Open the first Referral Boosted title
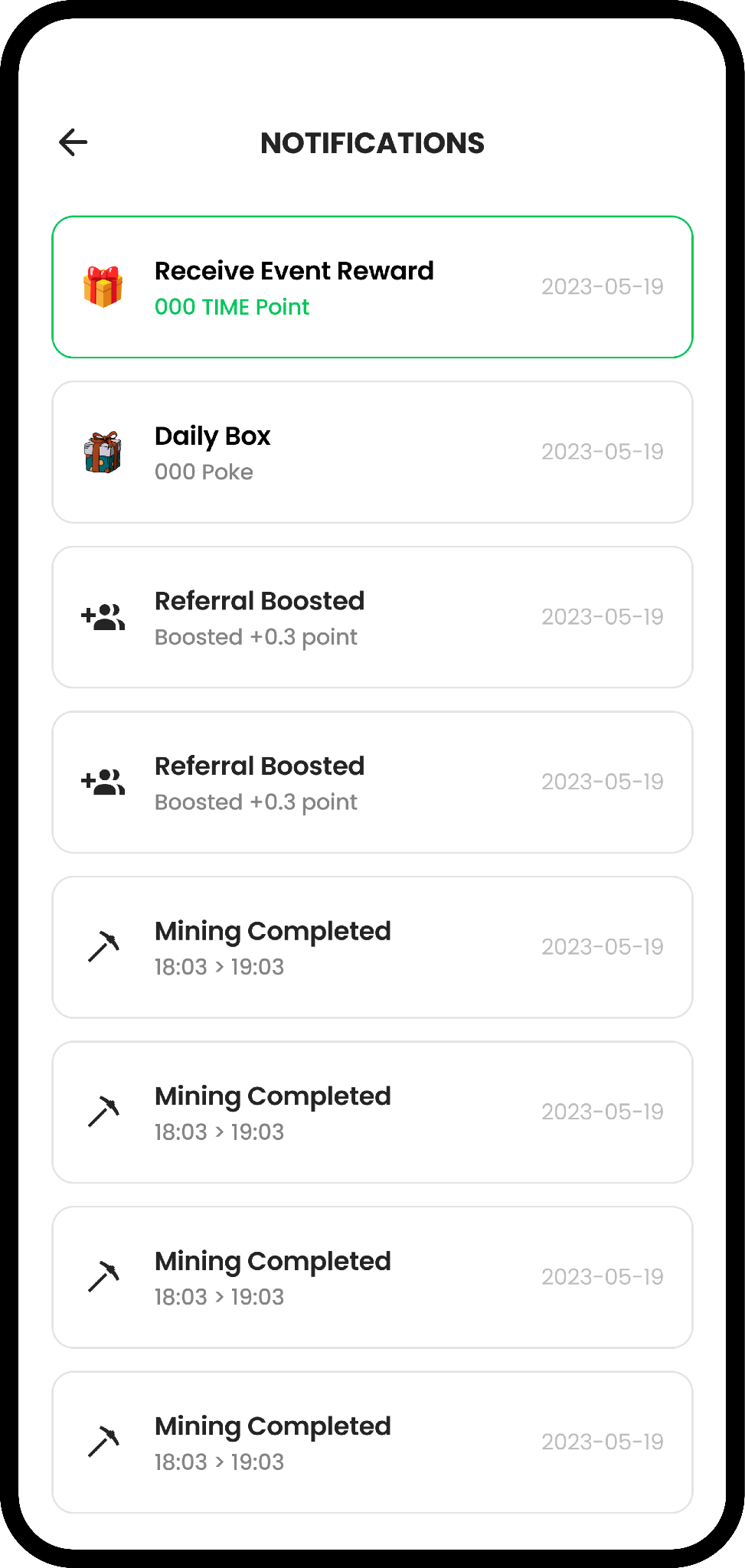This screenshot has height=1568, width=745. [x=259, y=601]
